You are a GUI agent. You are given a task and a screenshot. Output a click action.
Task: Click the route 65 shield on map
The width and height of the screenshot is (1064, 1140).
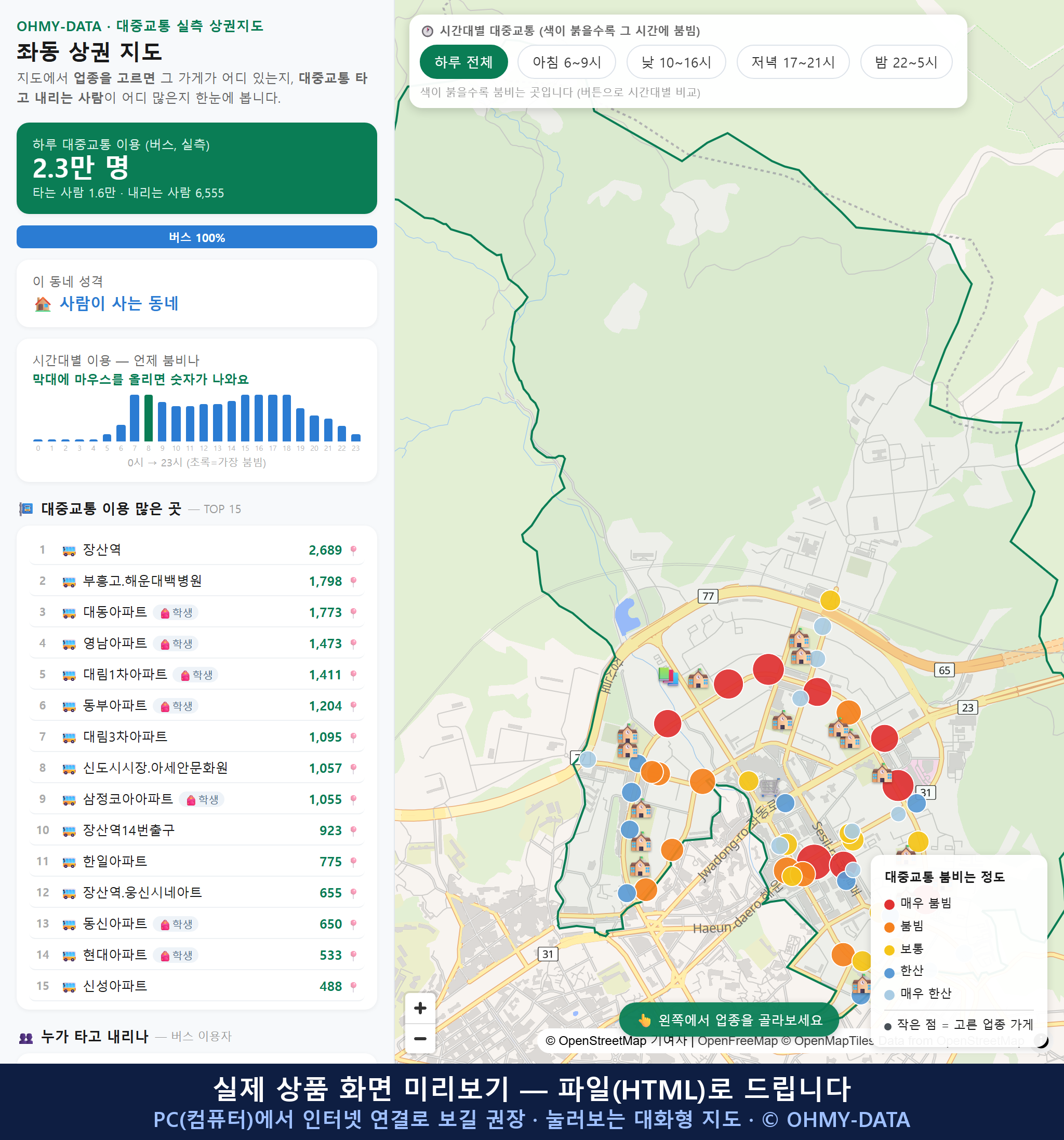pos(944,670)
